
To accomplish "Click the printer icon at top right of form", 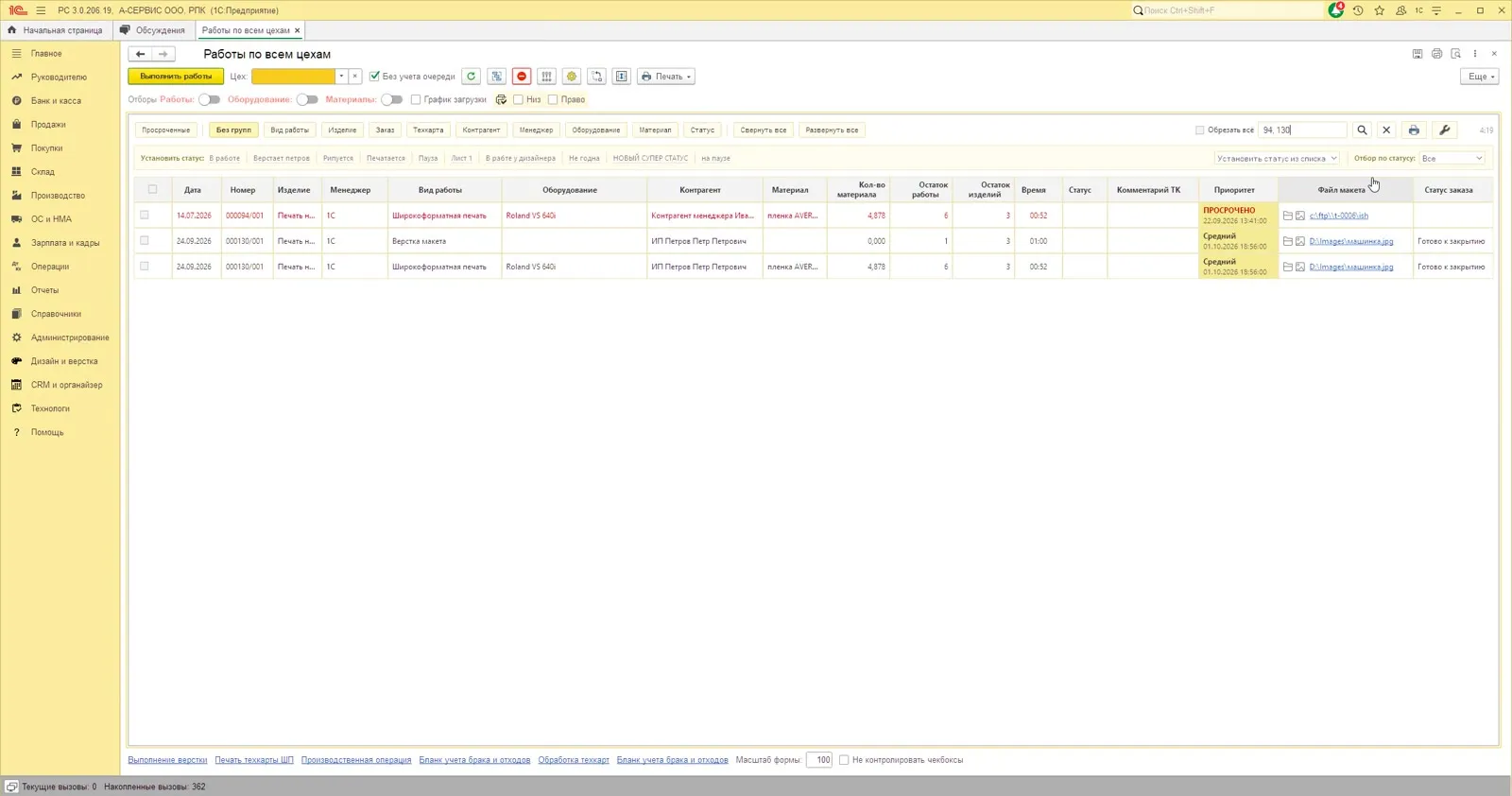I will (1436, 54).
